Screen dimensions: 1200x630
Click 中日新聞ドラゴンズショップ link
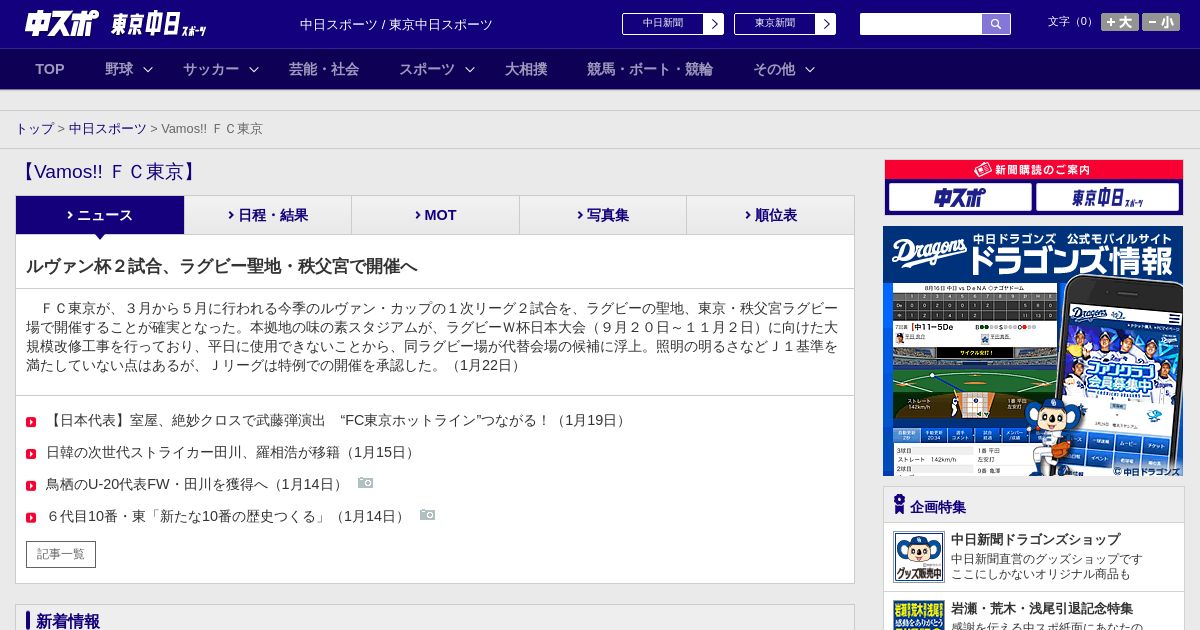pos(1035,539)
